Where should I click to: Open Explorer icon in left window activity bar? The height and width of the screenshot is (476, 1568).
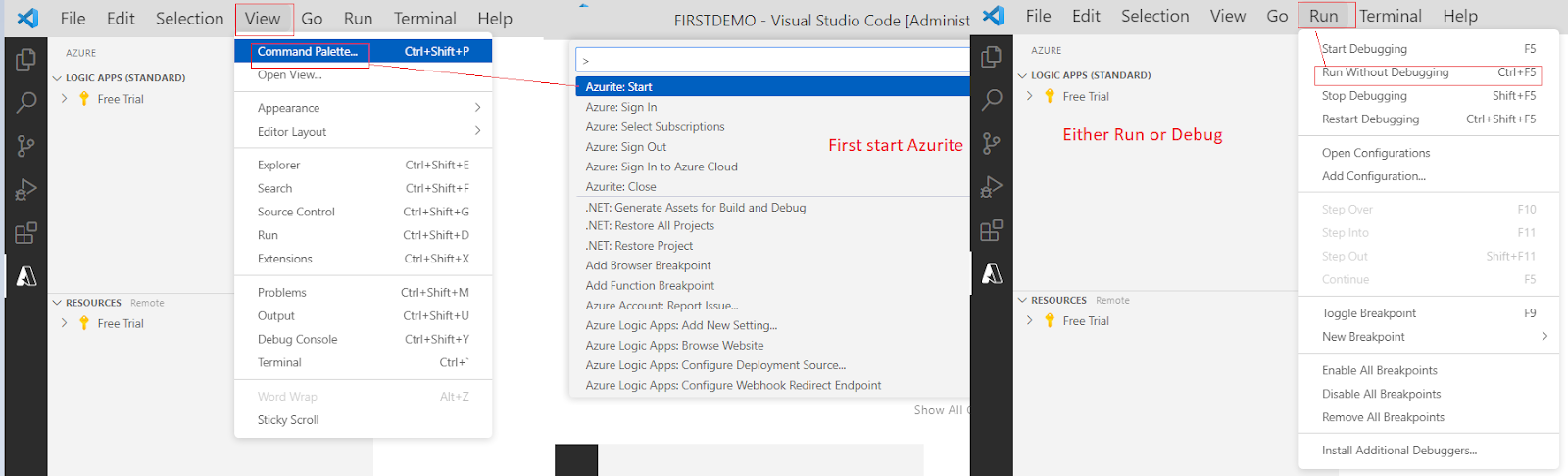[x=25, y=60]
